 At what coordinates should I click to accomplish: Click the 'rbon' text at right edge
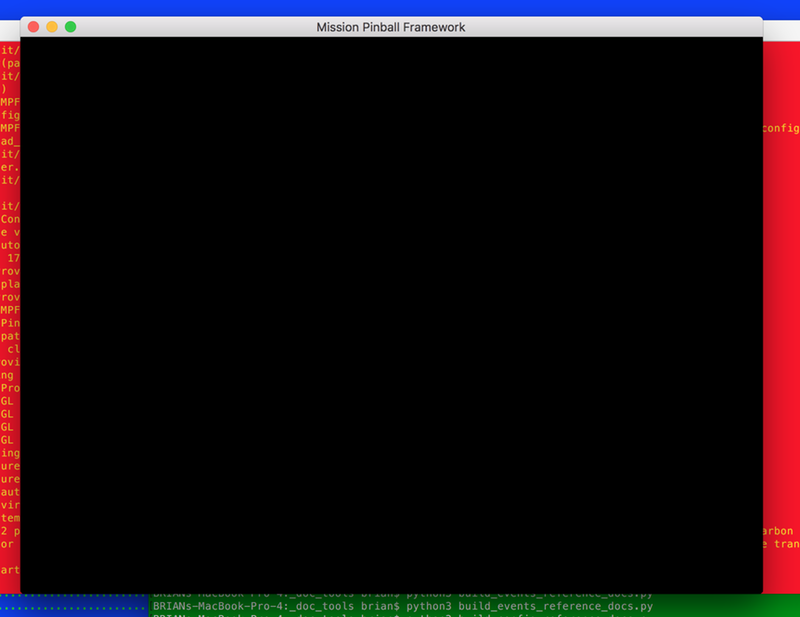coord(781,531)
